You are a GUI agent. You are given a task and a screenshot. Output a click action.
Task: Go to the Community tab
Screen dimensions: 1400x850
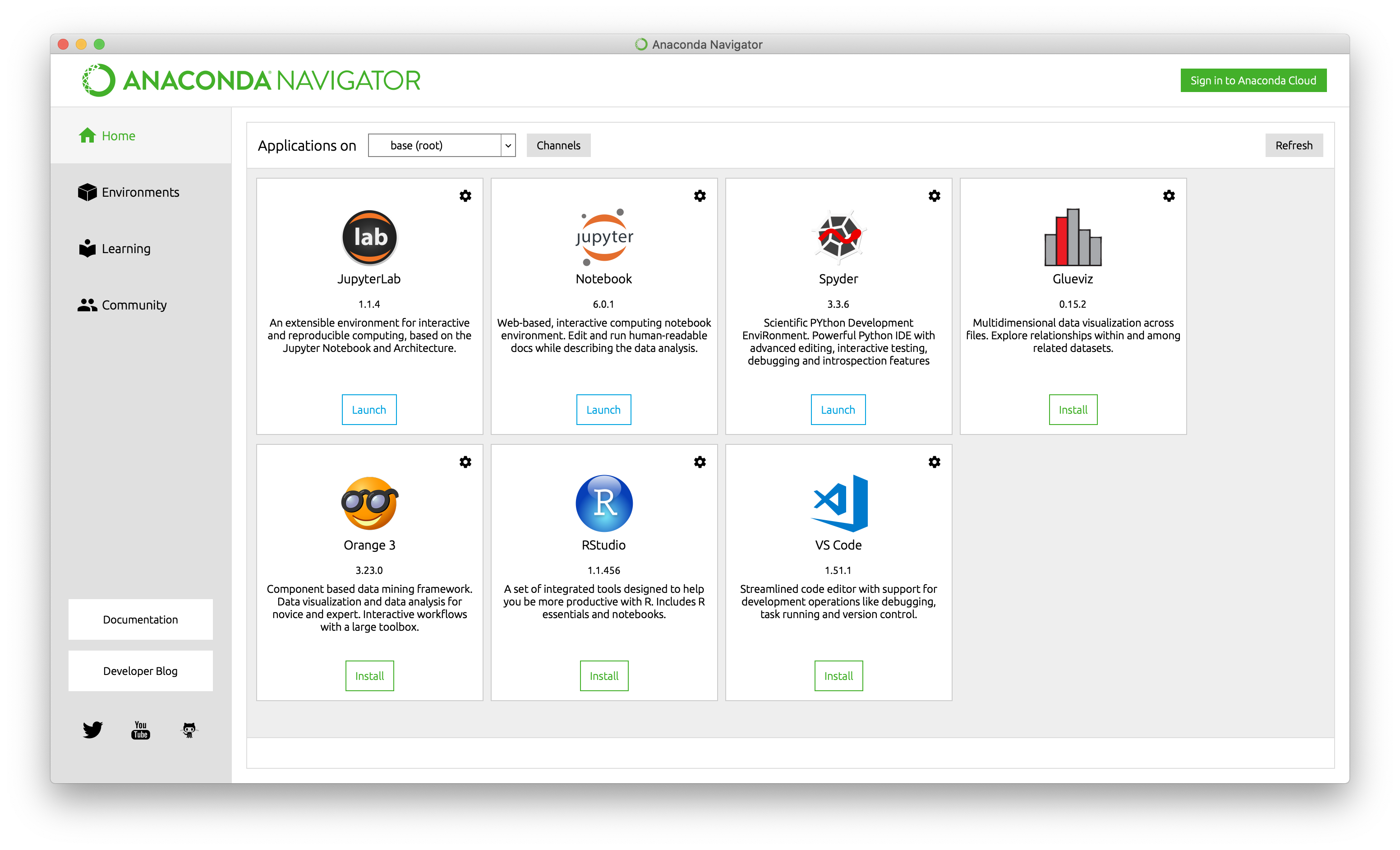coord(134,305)
